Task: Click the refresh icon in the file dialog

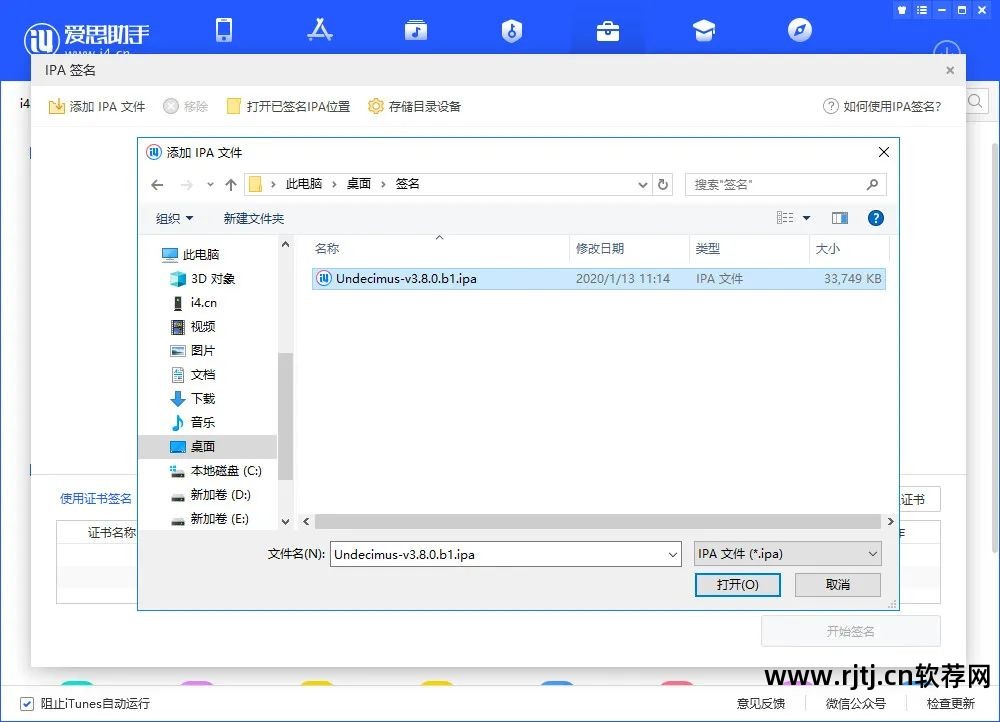Action: pyautogui.click(x=662, y=184)
